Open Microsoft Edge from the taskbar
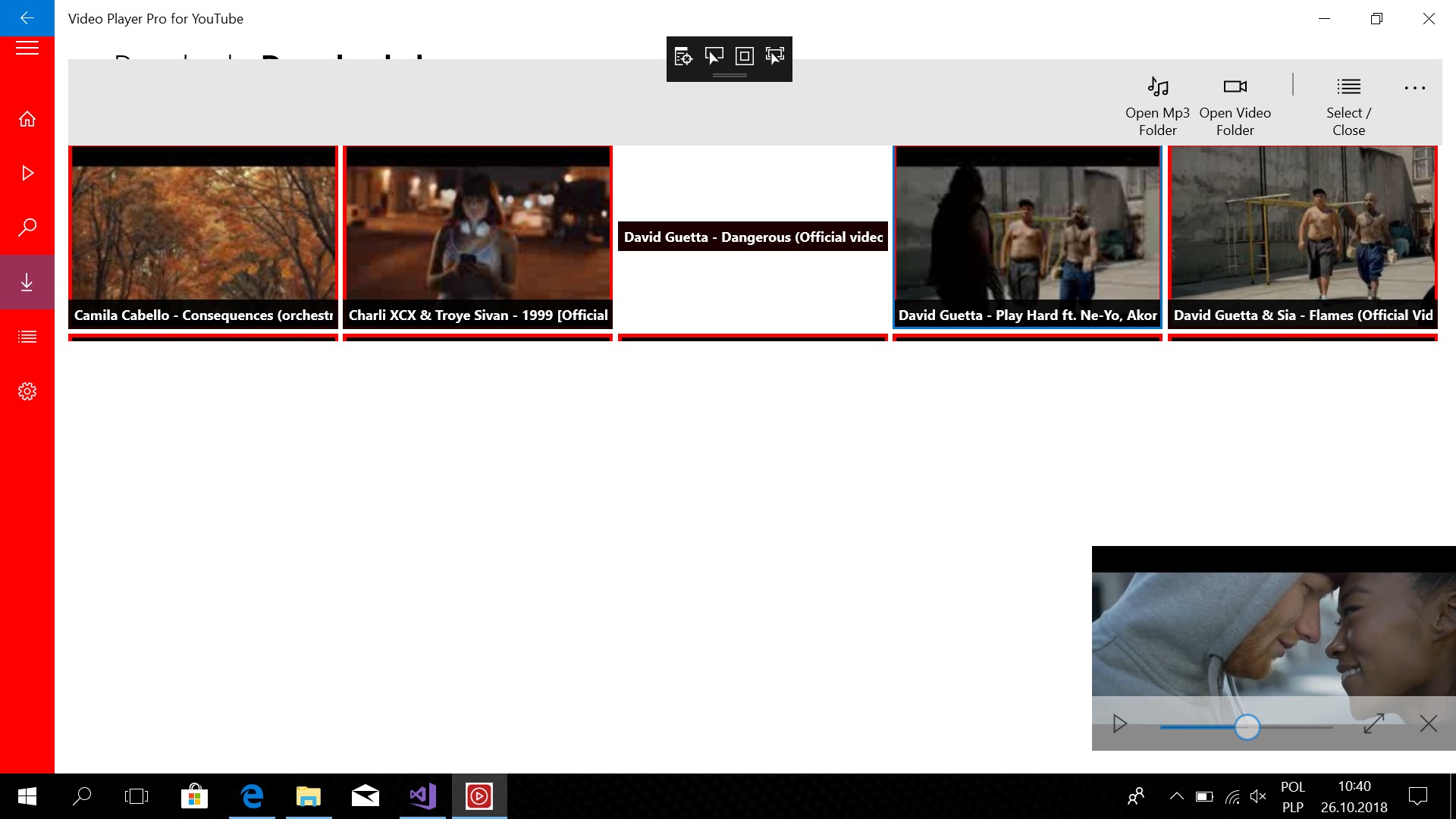 [x=252, y=796]
